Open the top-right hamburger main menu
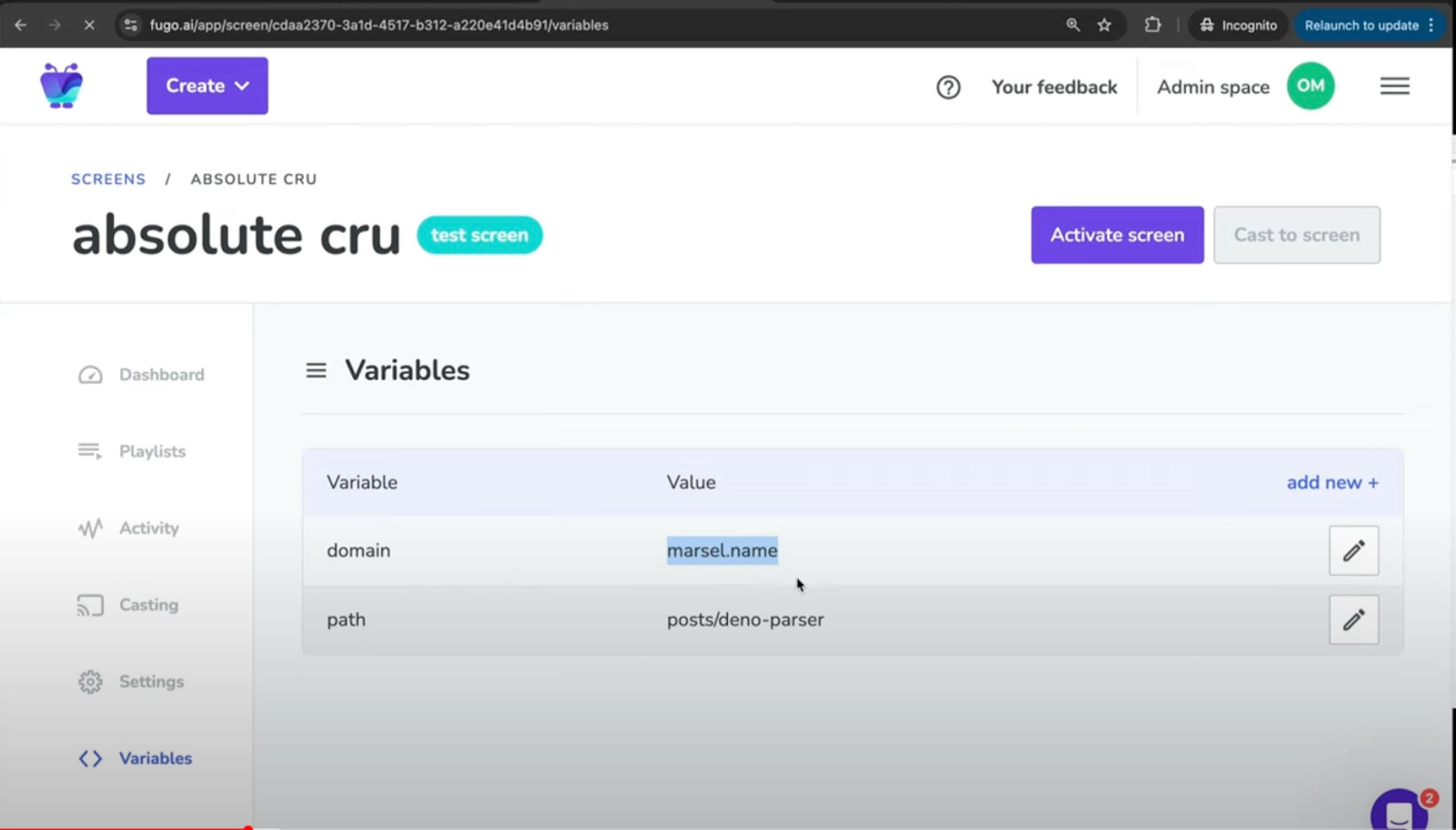1456x830 pixels. (1394, 86)
